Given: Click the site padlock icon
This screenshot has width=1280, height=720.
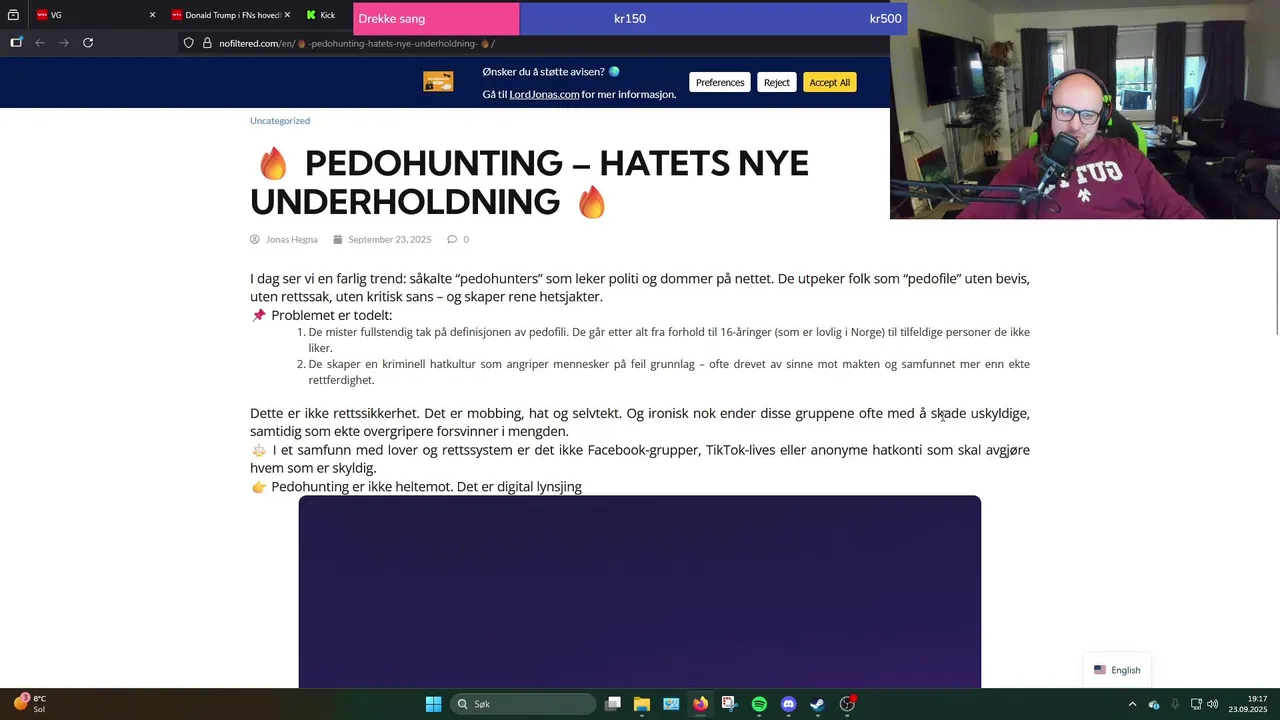Looking at the screenshot, I should tap(207, 43).
